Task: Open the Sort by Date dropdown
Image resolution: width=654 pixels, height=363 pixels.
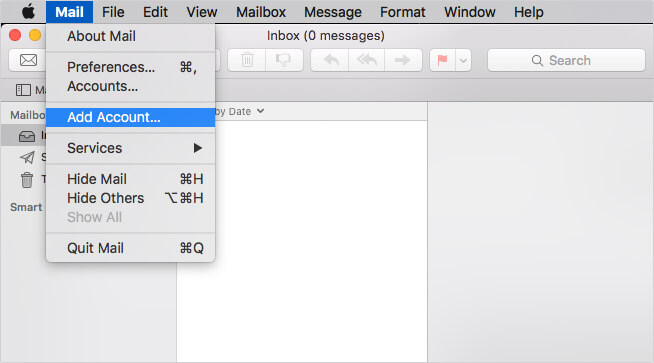Action: click(x=240, y=111)
